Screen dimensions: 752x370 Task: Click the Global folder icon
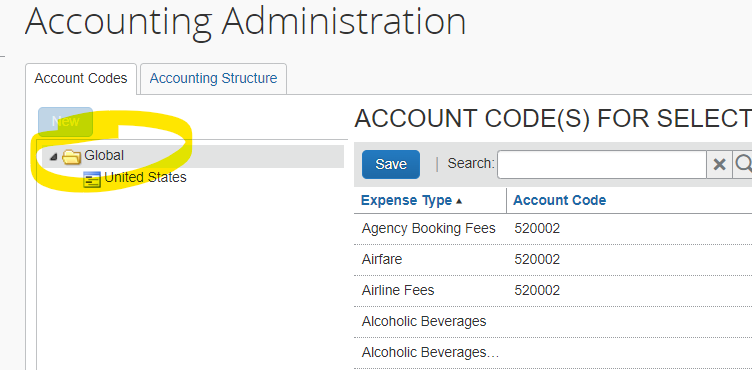tap(71, 156)
